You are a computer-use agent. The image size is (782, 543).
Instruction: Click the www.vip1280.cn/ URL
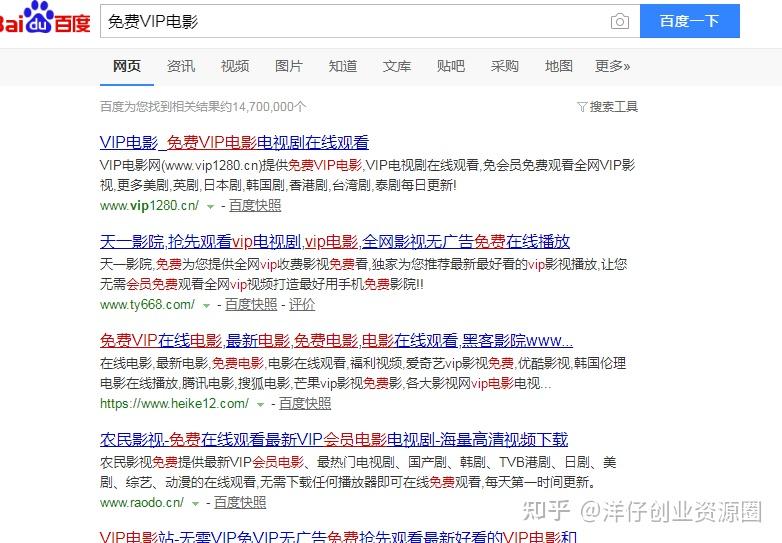(149, 205)
